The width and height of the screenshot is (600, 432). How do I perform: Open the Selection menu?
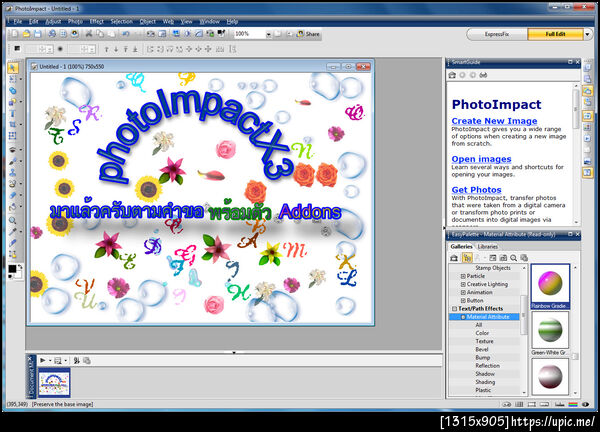point(122,21)
